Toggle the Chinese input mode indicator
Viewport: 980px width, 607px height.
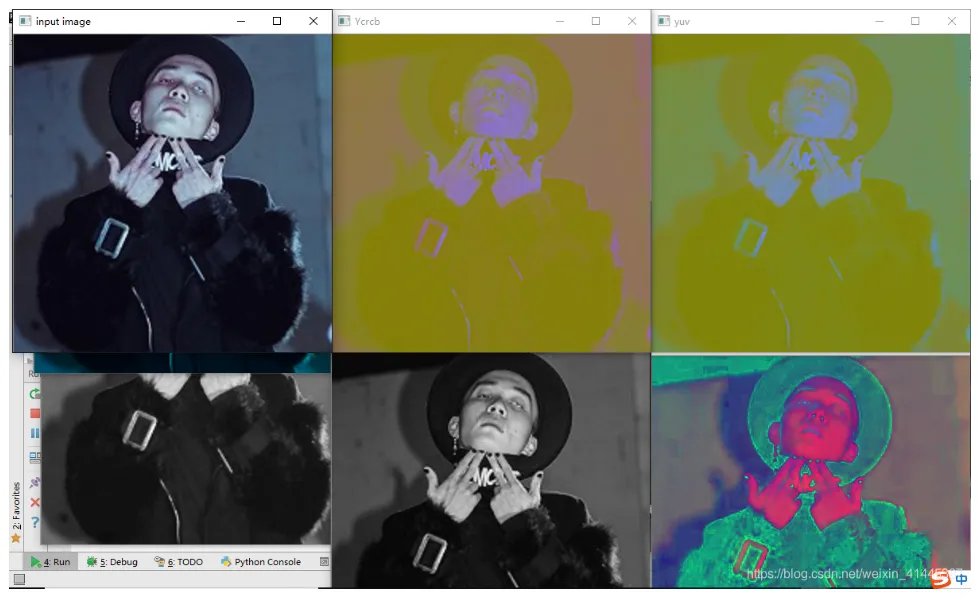click(x=961, y=579)
